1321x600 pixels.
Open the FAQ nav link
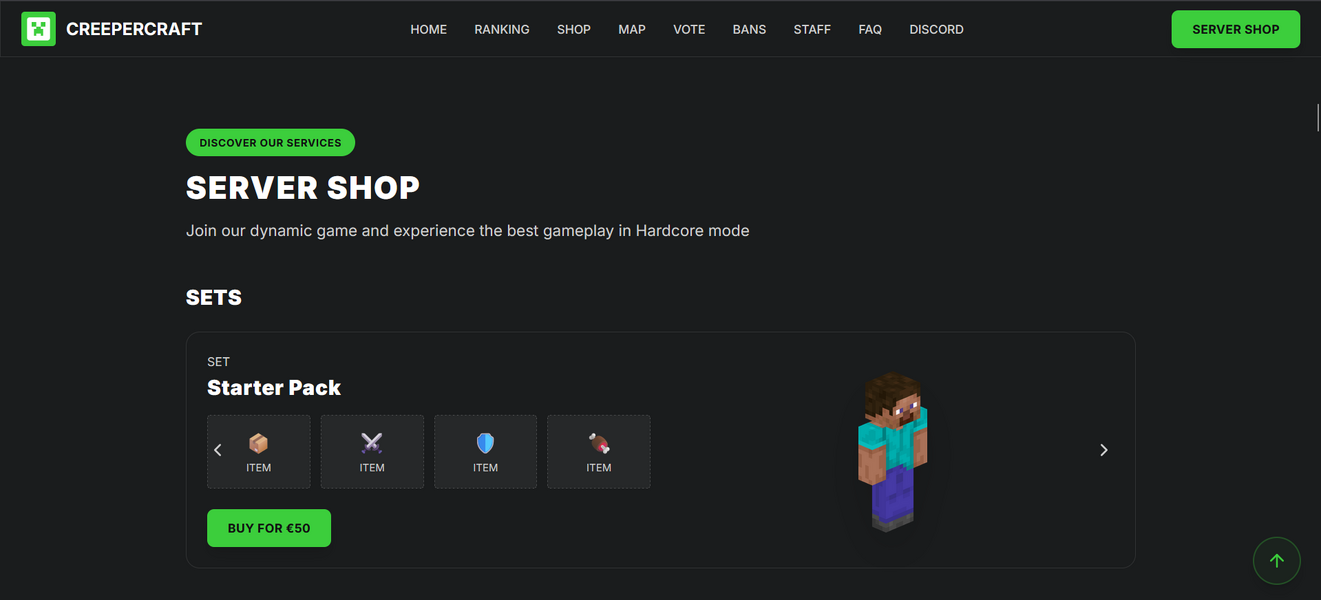(x=870, y=29)
